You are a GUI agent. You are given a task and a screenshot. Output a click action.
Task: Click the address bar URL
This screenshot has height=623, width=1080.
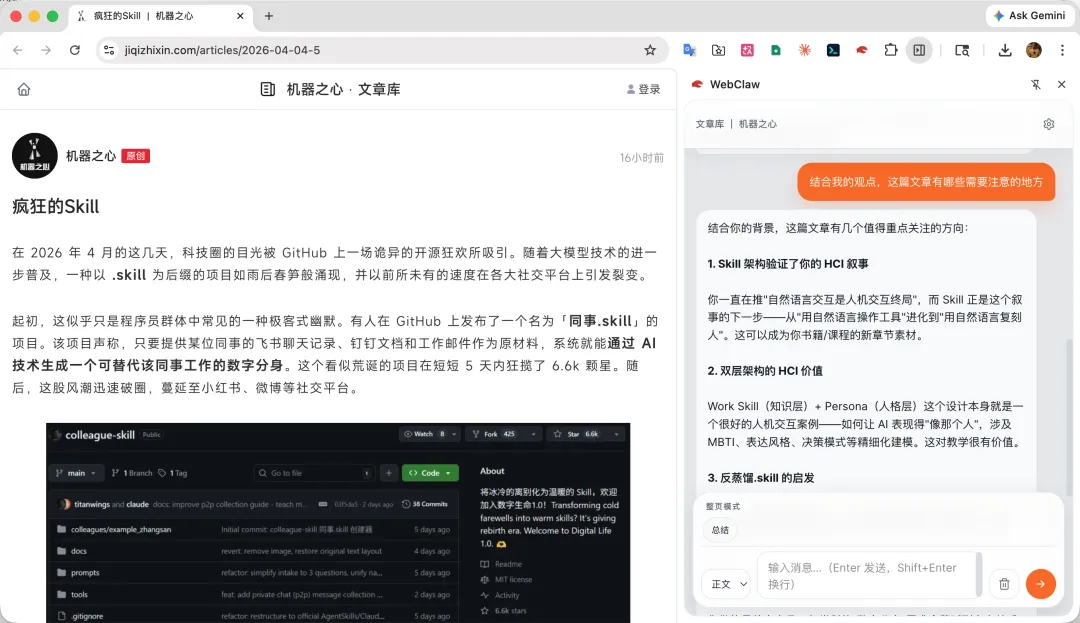point(222,50)
